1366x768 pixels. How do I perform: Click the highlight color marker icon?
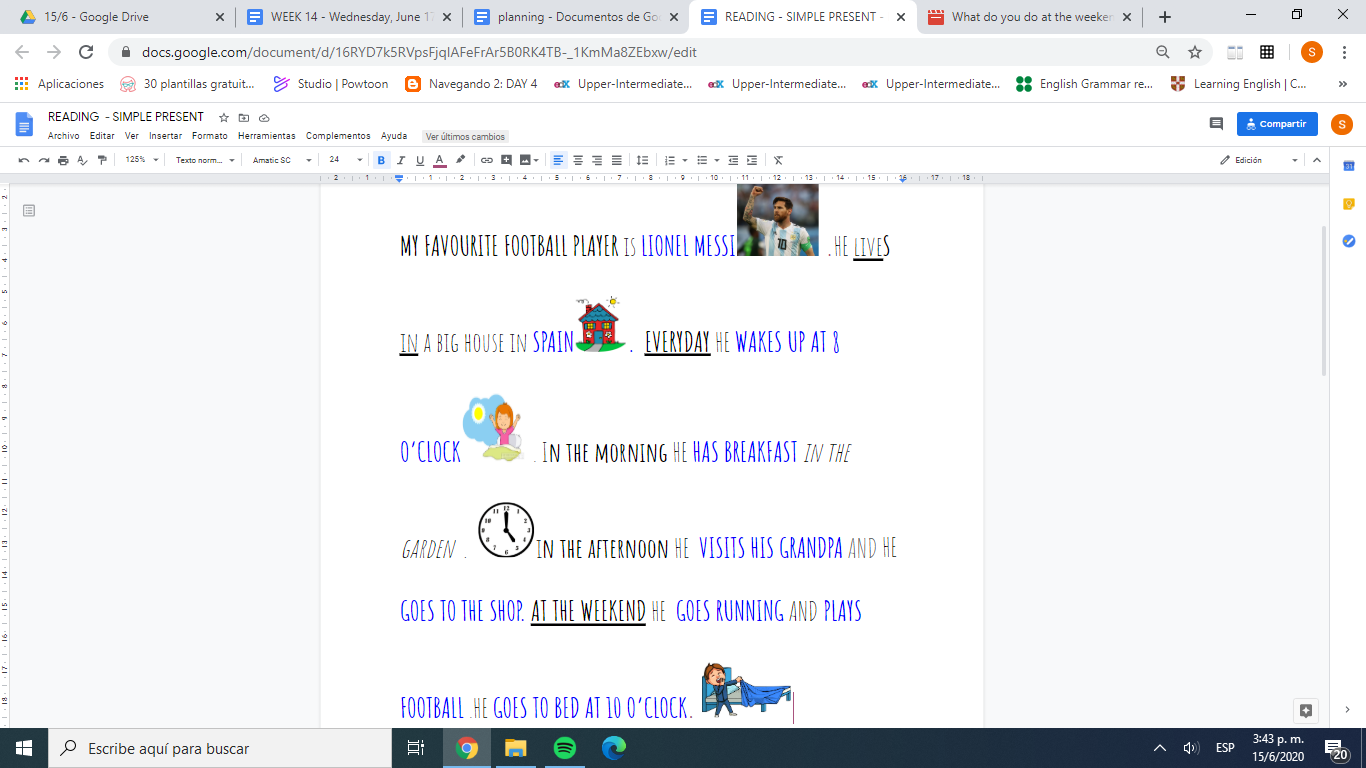pyautogui.click(x=460, y=160)
